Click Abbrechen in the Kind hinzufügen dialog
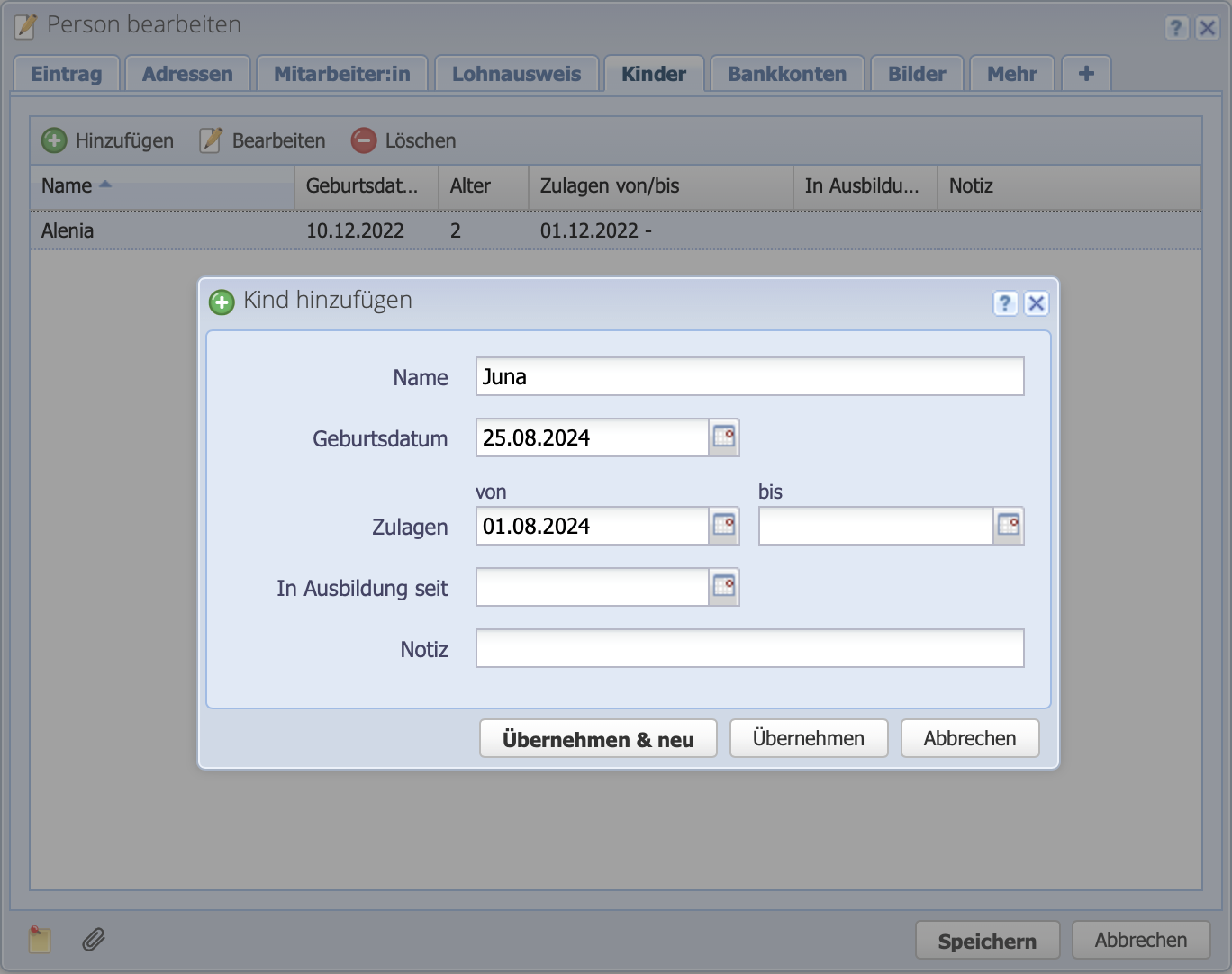 coord(969,738)
